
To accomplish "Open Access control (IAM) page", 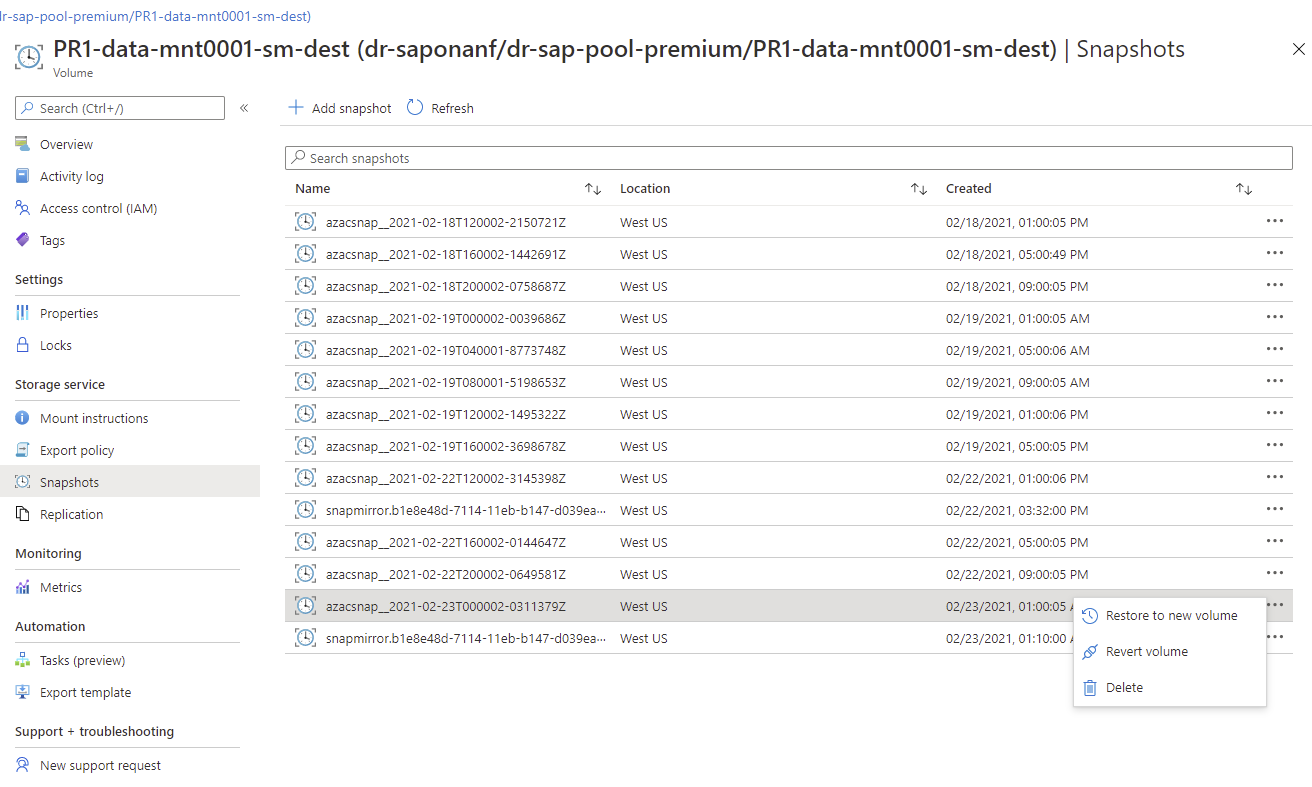I will (98, 209).
